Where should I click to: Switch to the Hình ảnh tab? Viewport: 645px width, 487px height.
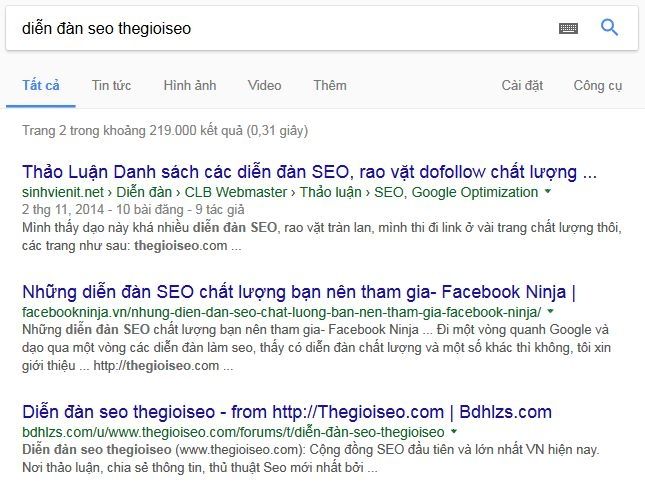pos(190,86)
